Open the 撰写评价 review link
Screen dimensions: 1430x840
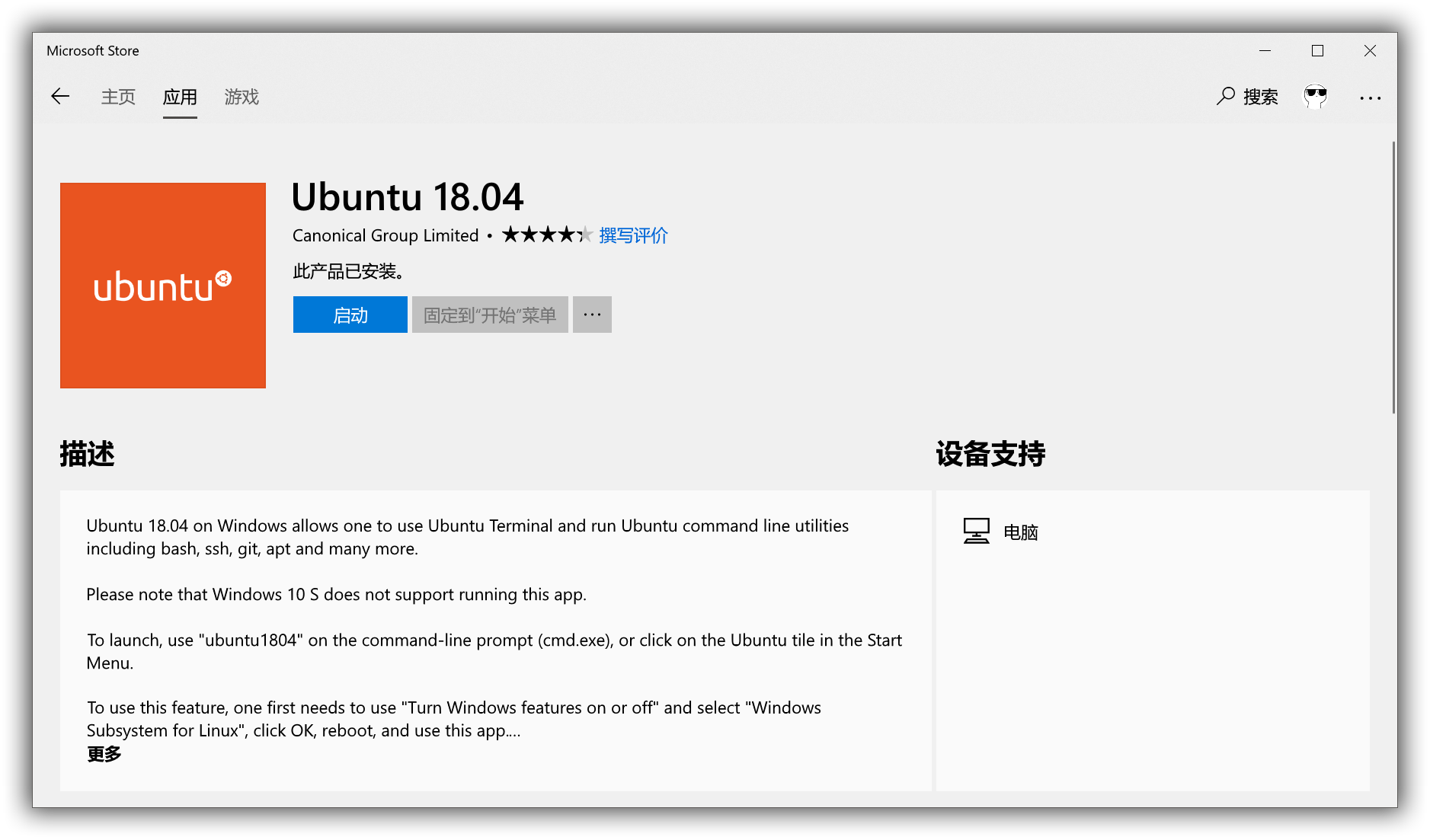click(x=633, y=235)
